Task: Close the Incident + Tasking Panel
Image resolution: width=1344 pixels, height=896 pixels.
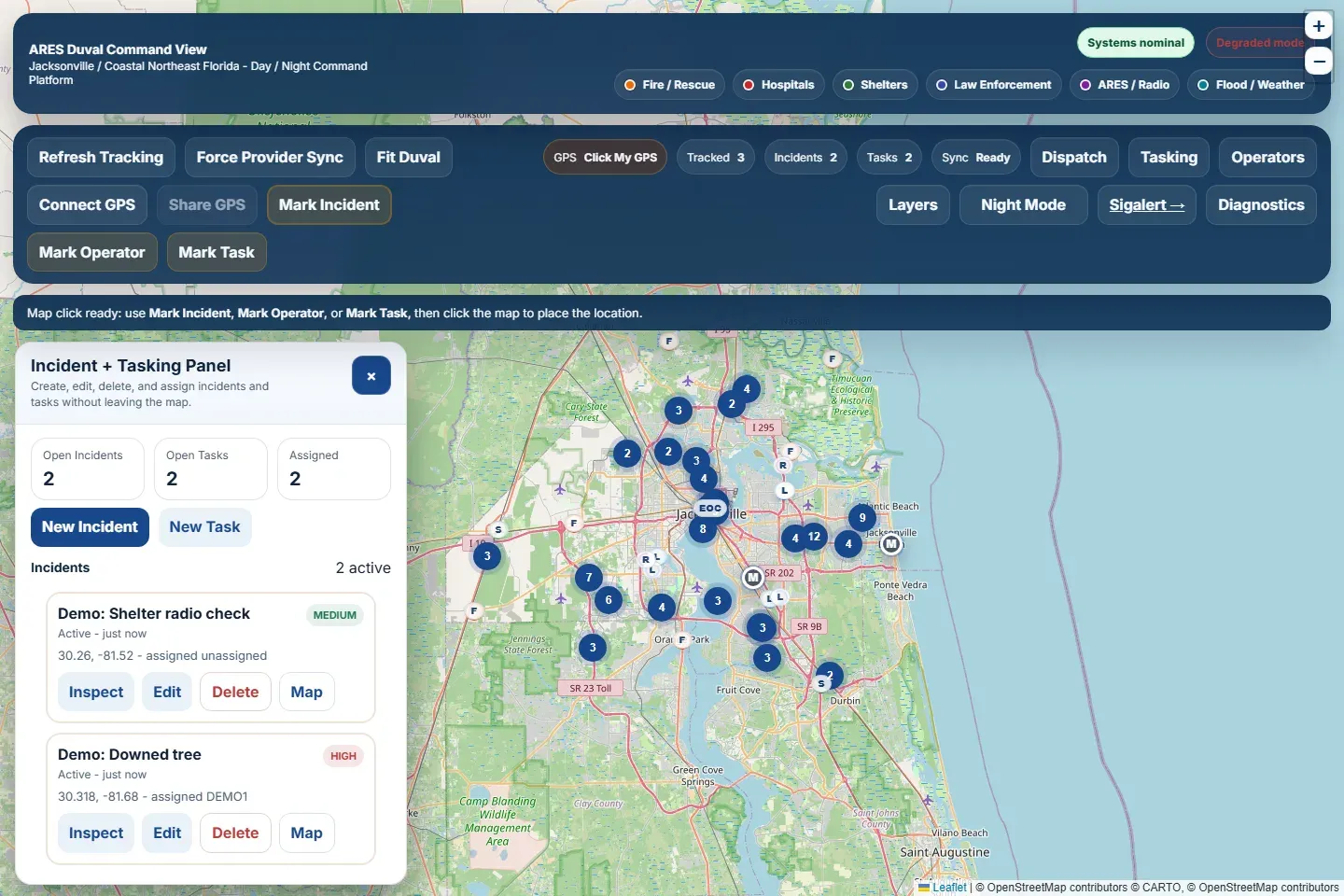Action: 371,376
